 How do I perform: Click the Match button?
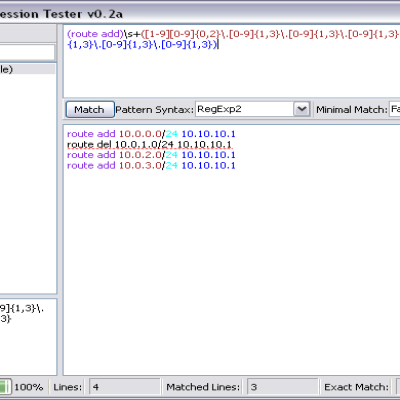tap(90, 110)
